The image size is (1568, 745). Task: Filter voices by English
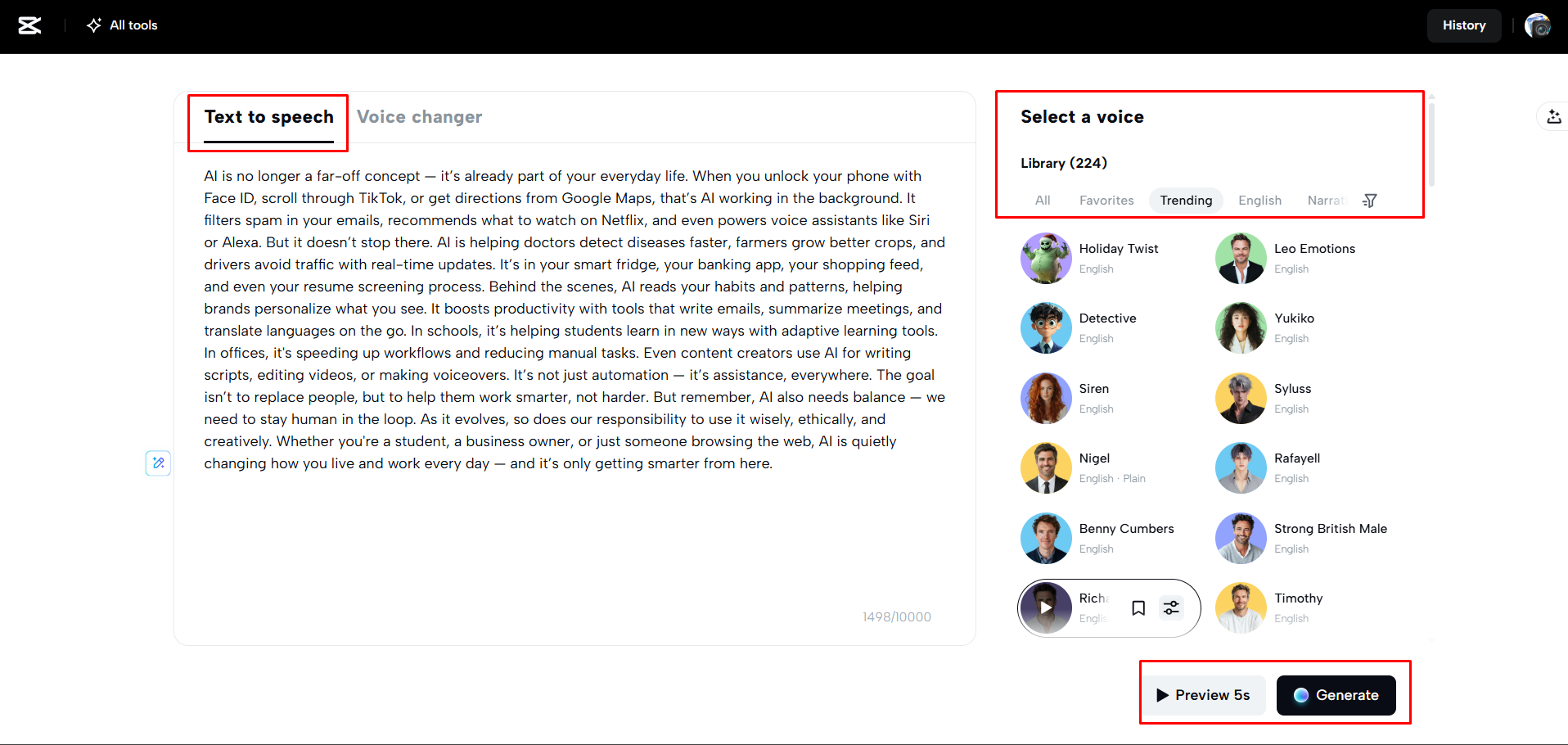pyautogui.click(x=1259, y=201)
